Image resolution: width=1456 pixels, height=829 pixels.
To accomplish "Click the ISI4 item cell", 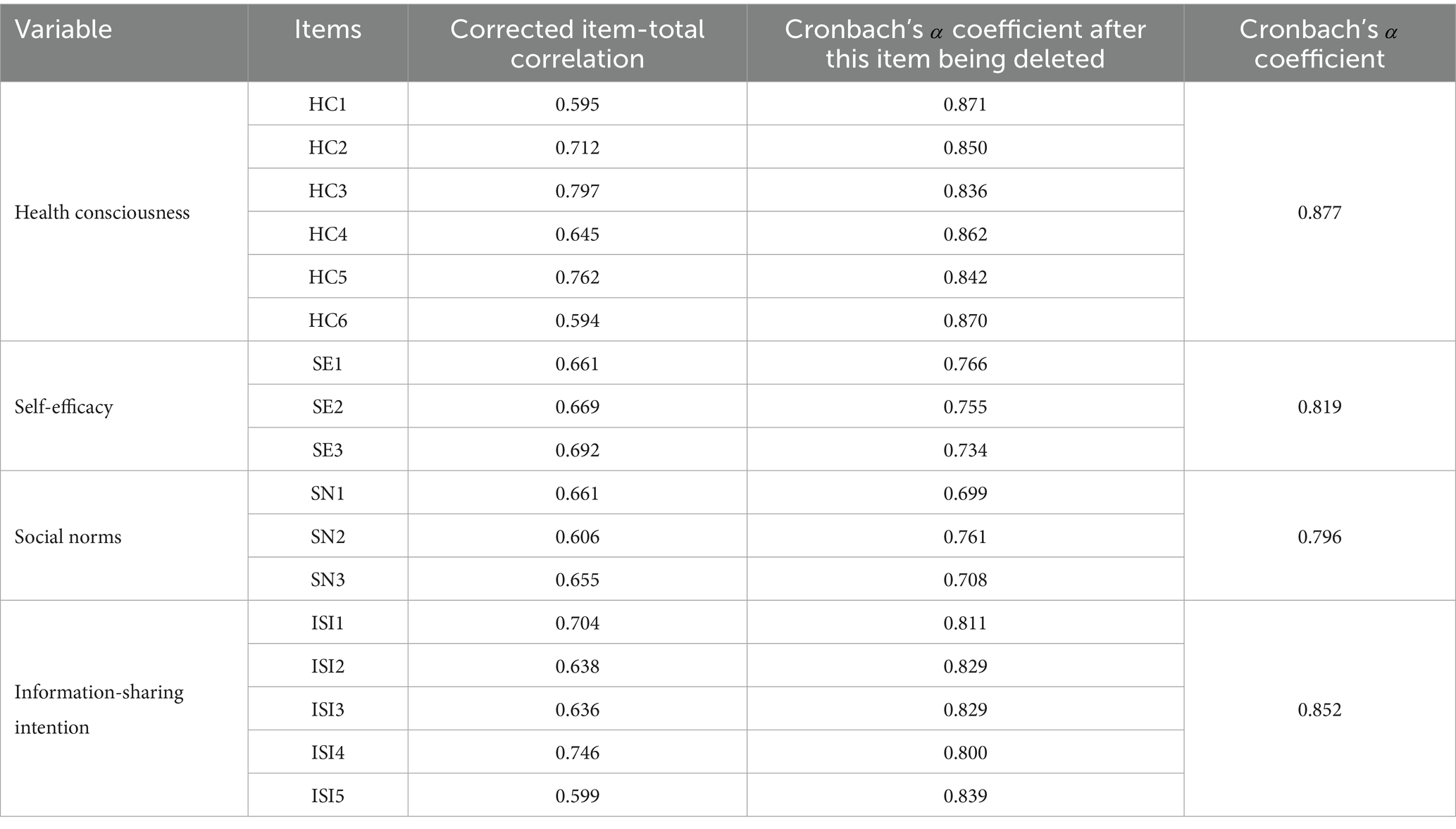I will tap(328, 753).
